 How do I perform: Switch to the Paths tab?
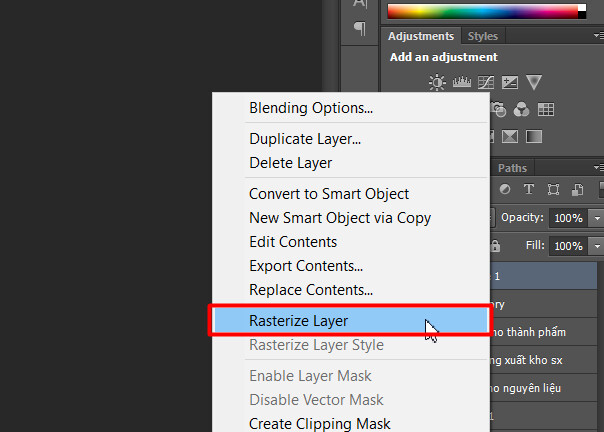512,168
